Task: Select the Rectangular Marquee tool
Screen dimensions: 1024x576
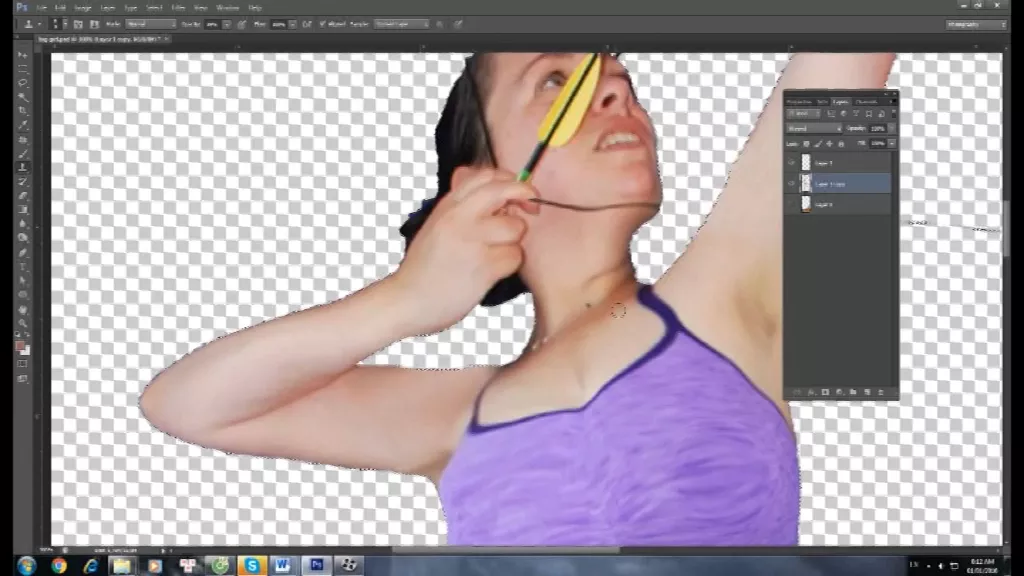Action: coord(23,69)
